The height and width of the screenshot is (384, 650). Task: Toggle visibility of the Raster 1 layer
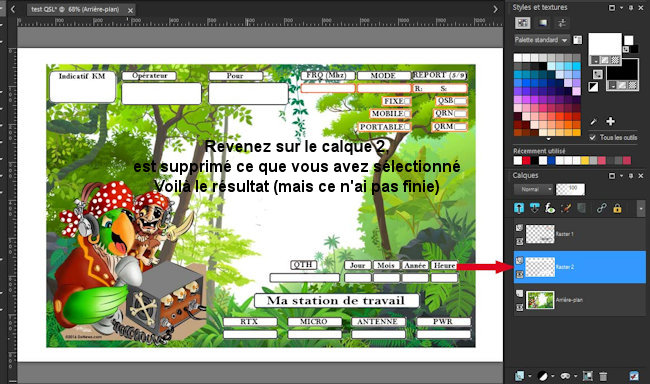[x=519, y=228]
